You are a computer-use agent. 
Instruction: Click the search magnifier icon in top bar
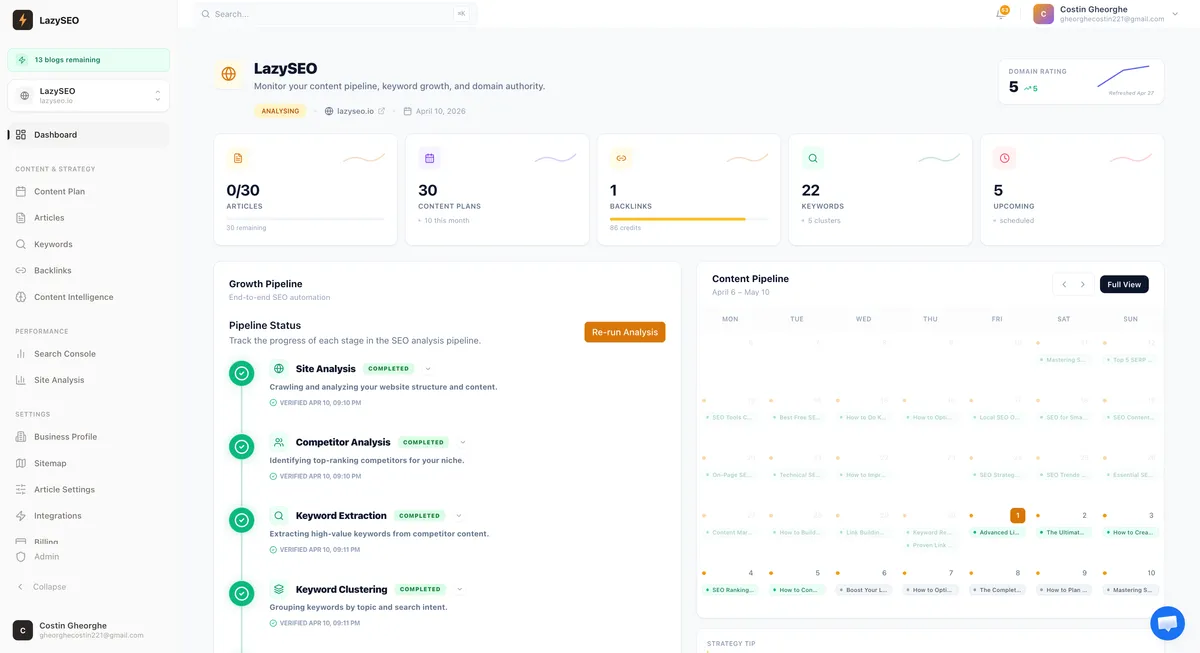point(206,14)
